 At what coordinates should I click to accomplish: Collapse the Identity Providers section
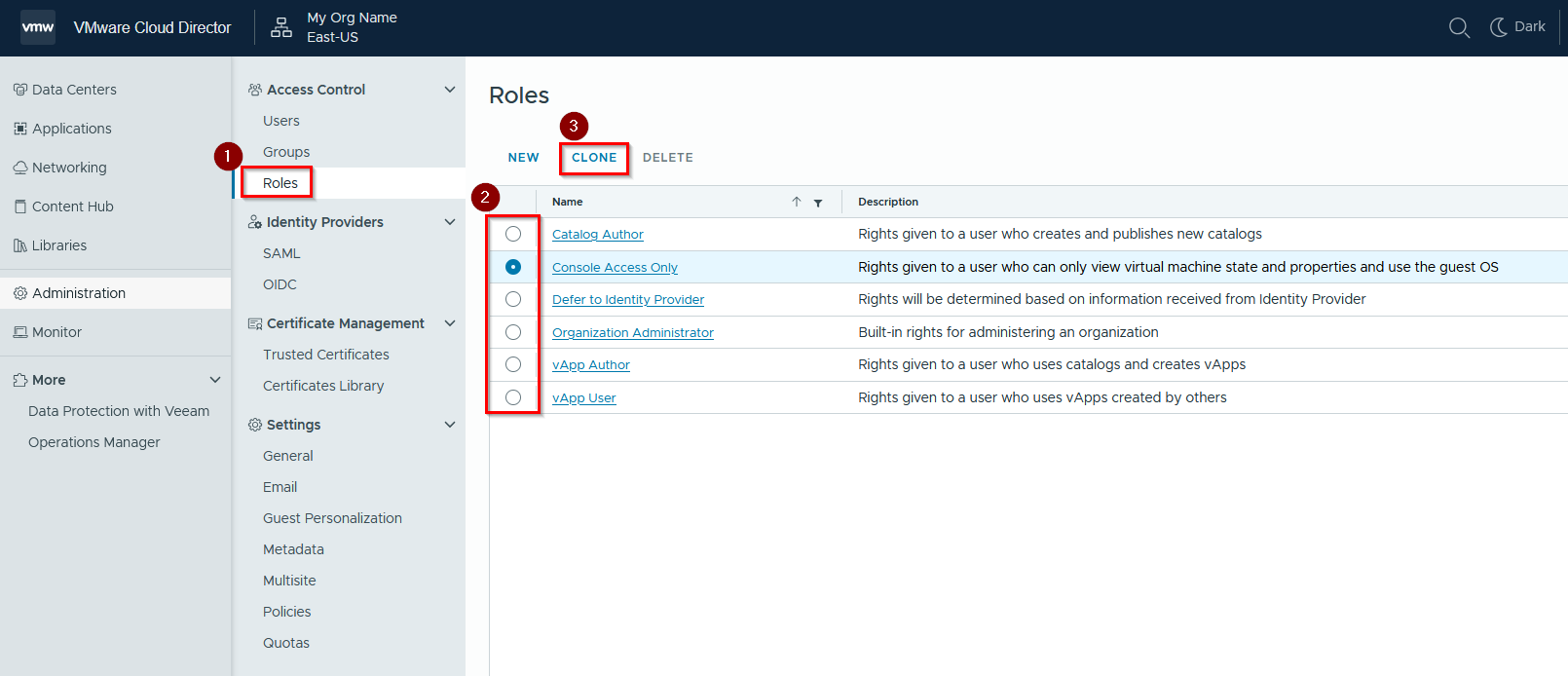(450, 222)
